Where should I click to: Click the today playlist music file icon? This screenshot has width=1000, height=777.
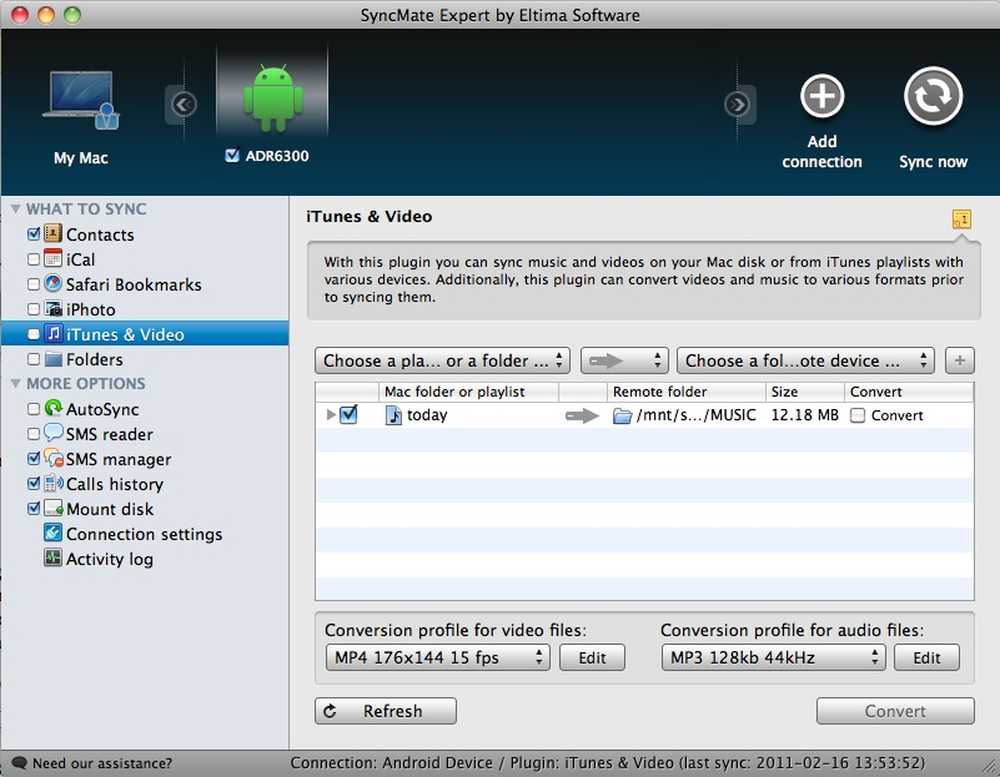(393, 415)
